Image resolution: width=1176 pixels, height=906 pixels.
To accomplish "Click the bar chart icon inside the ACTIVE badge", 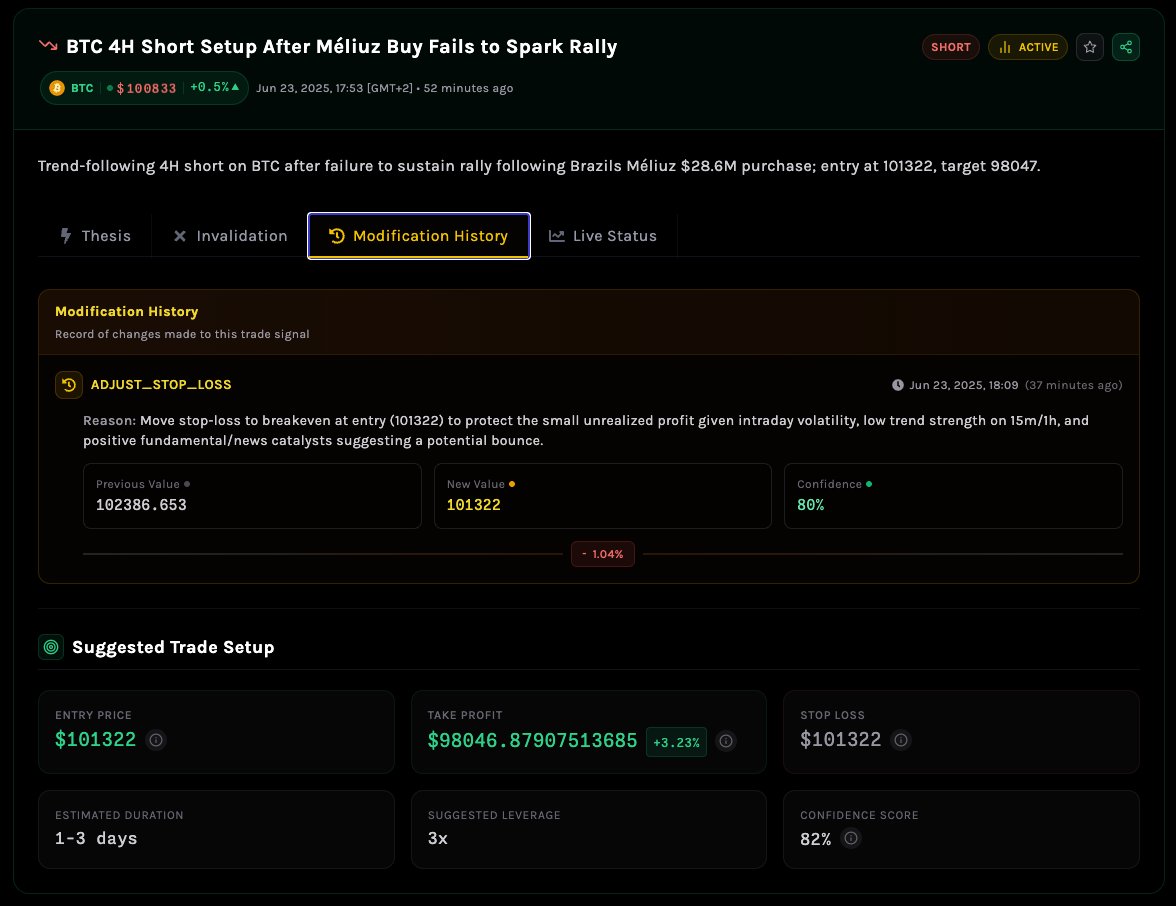I will coord(1004,47).
